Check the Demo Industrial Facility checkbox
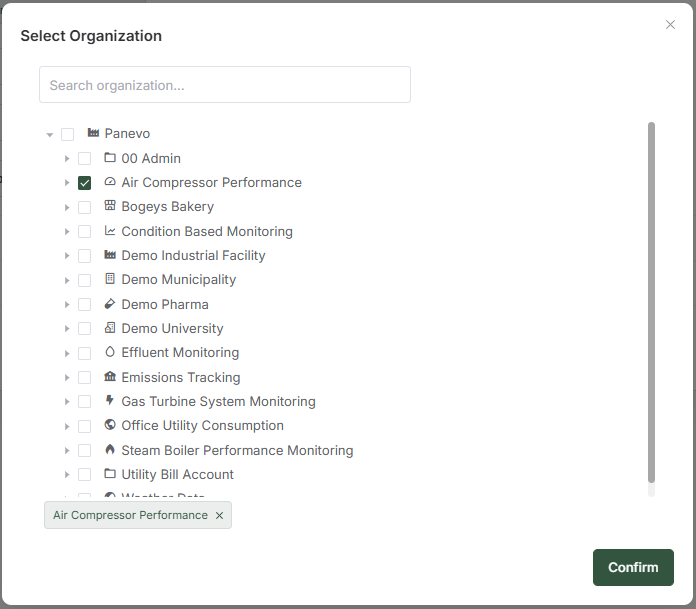 pos(84,256)
